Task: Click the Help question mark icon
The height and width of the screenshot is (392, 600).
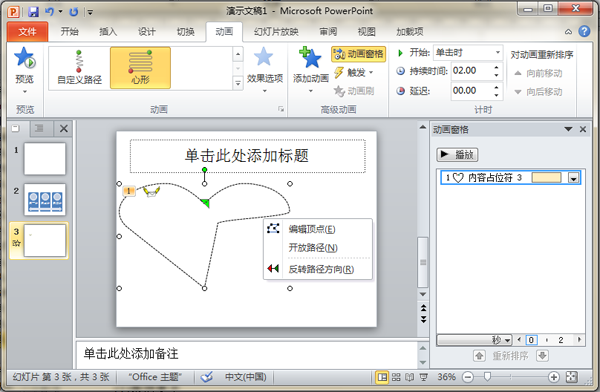Action: coord(584,31)
